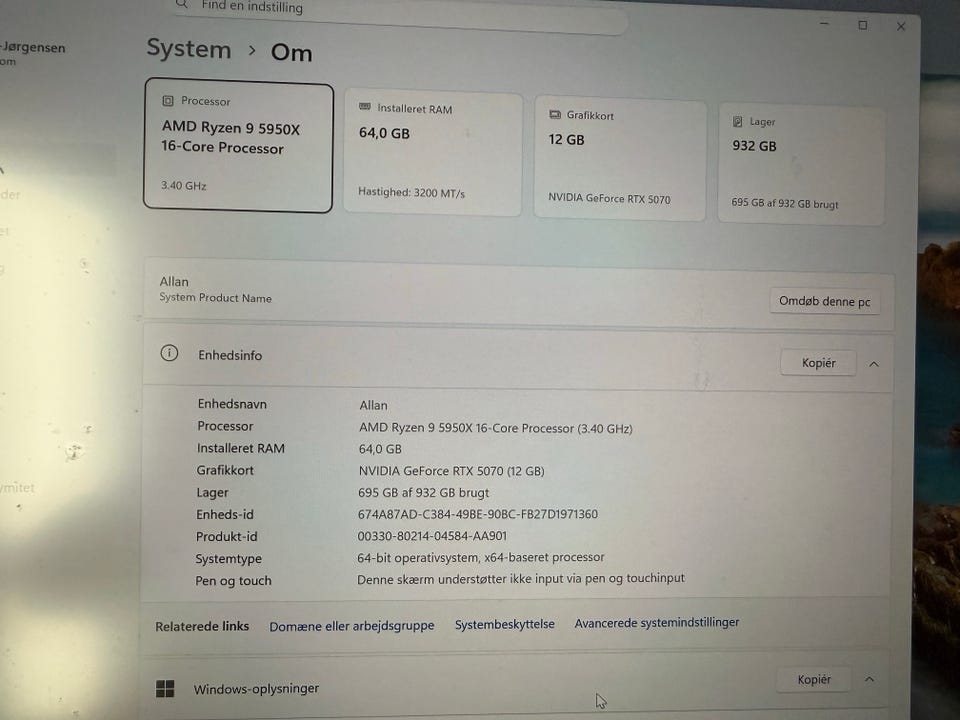Screen dimensions: 960x720
Task: Go back to System in breadcrumb
Action: click(x=189, y=48)
